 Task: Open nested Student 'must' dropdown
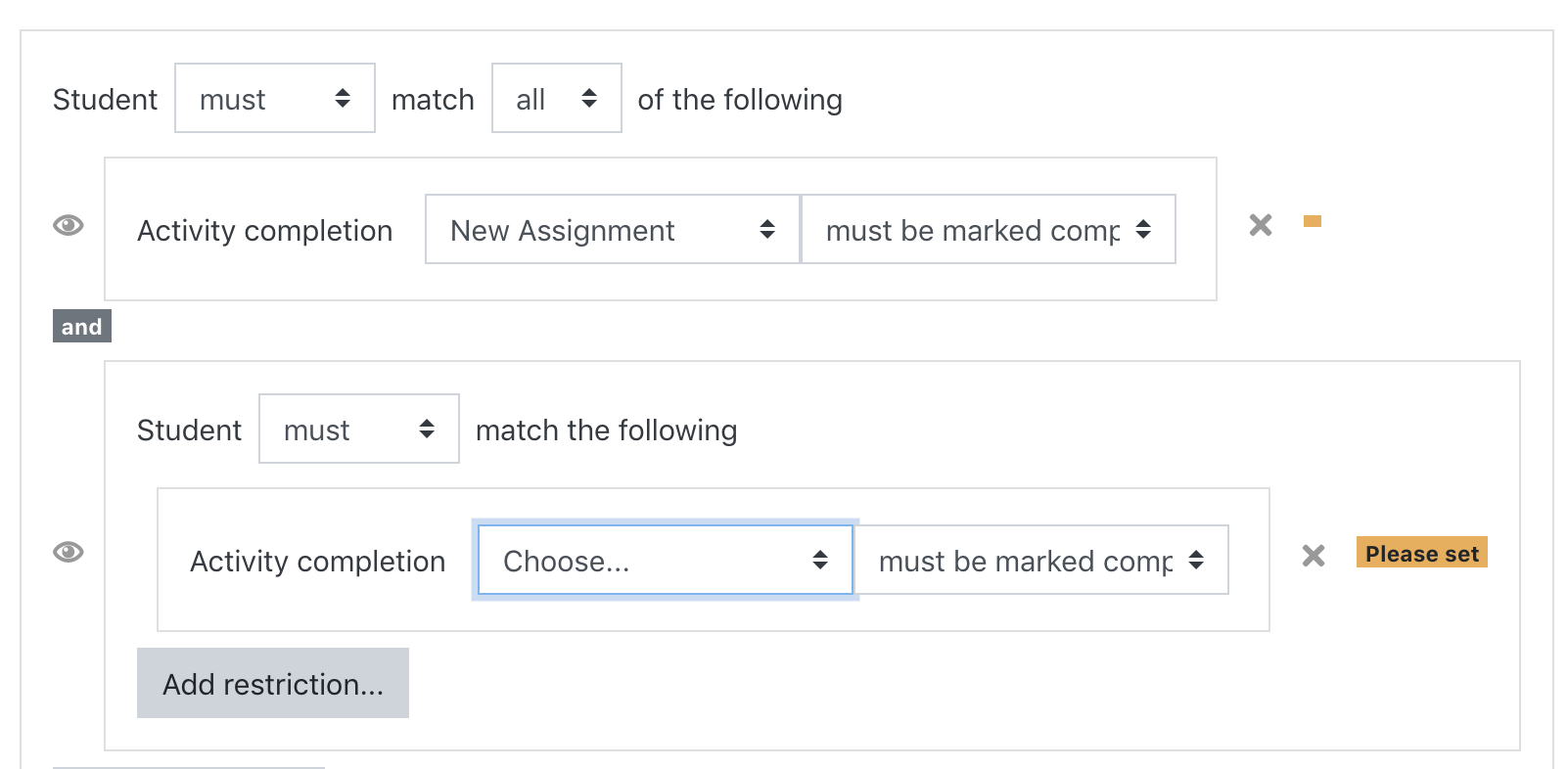click(359, 429)
